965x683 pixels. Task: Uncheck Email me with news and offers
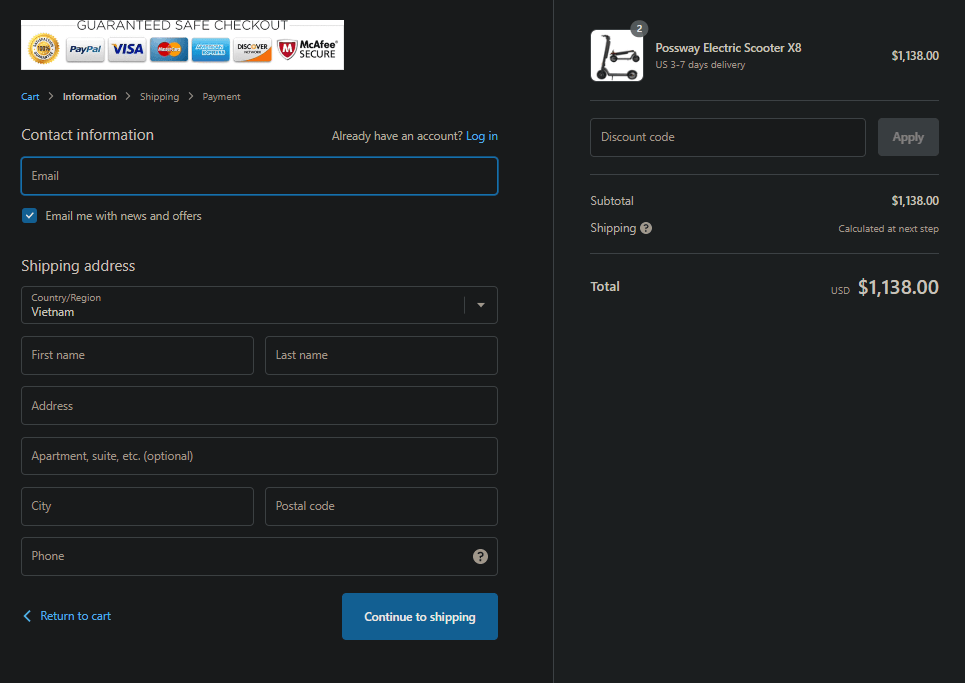pyautogui.click(x=30, y=215)
